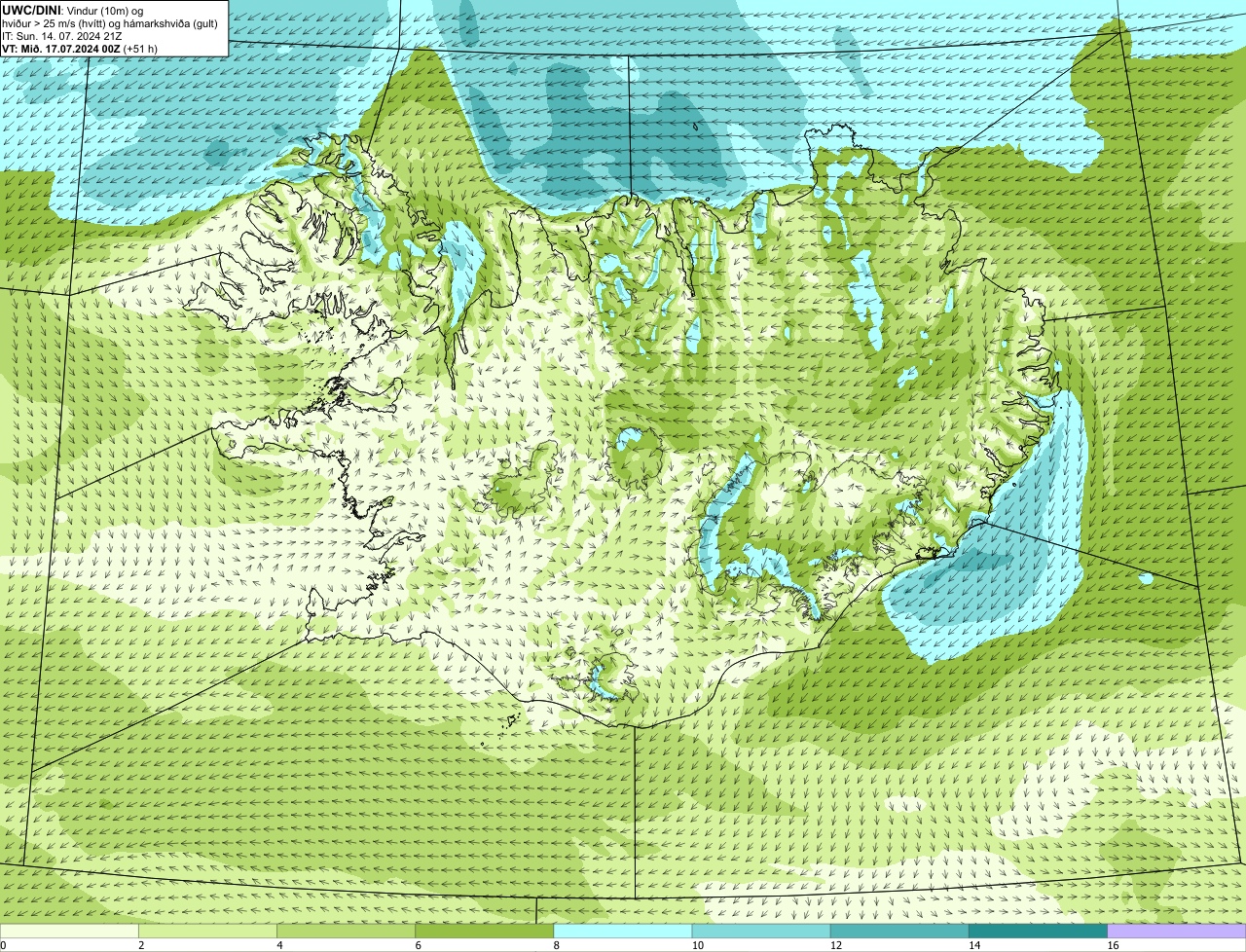
Task: Click the scale label '0'
Action: point(3,945)
